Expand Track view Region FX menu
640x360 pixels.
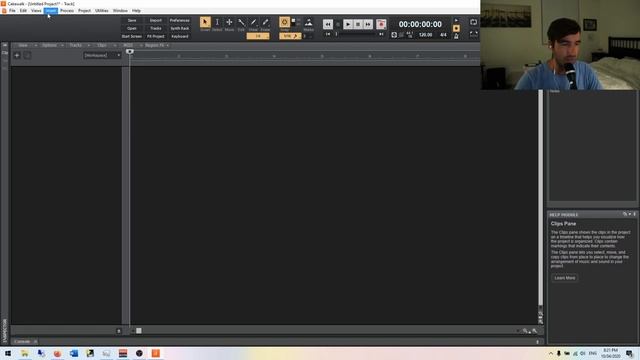(x=157, y=45)
